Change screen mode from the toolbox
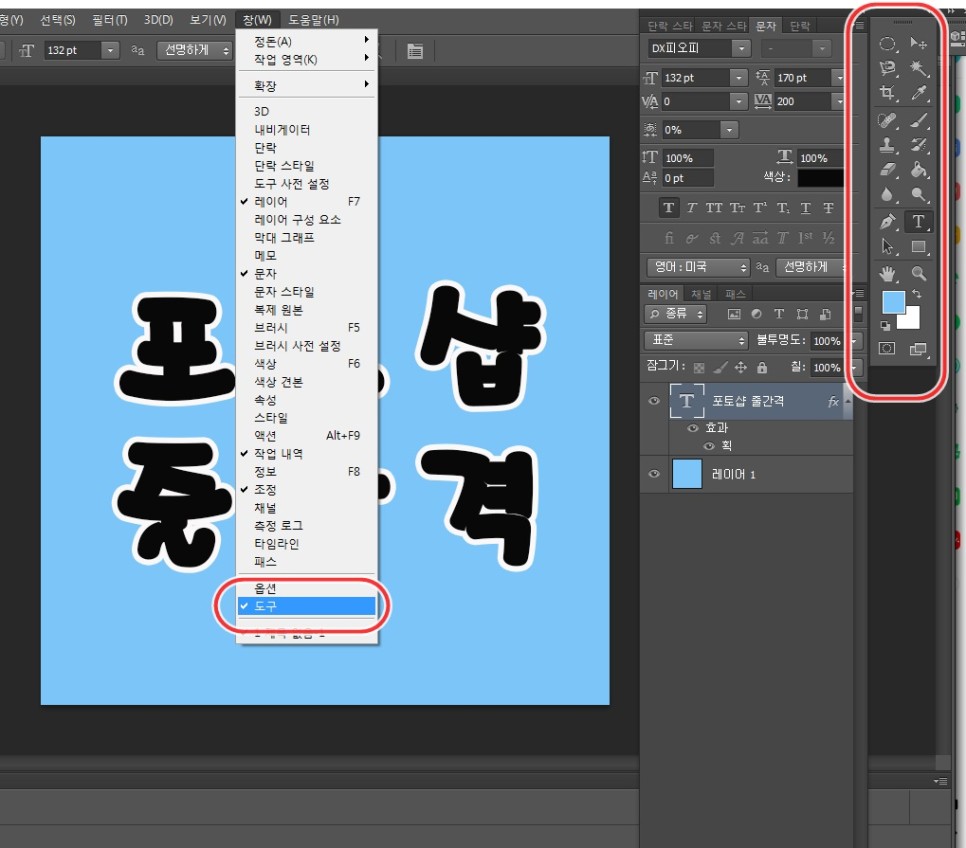This screenshot has height=848, width=966. click(x=919, y=349)
